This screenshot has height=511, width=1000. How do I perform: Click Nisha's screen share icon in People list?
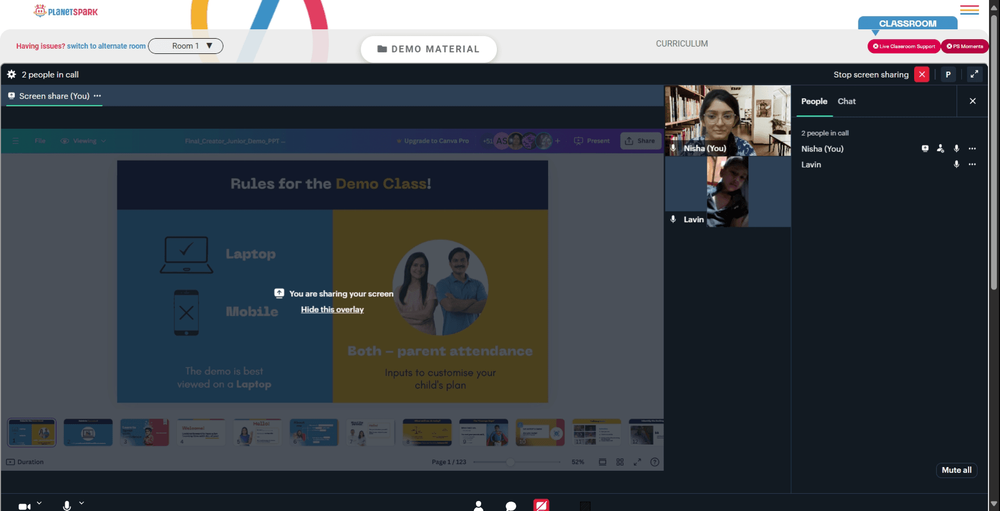[925, 149]
